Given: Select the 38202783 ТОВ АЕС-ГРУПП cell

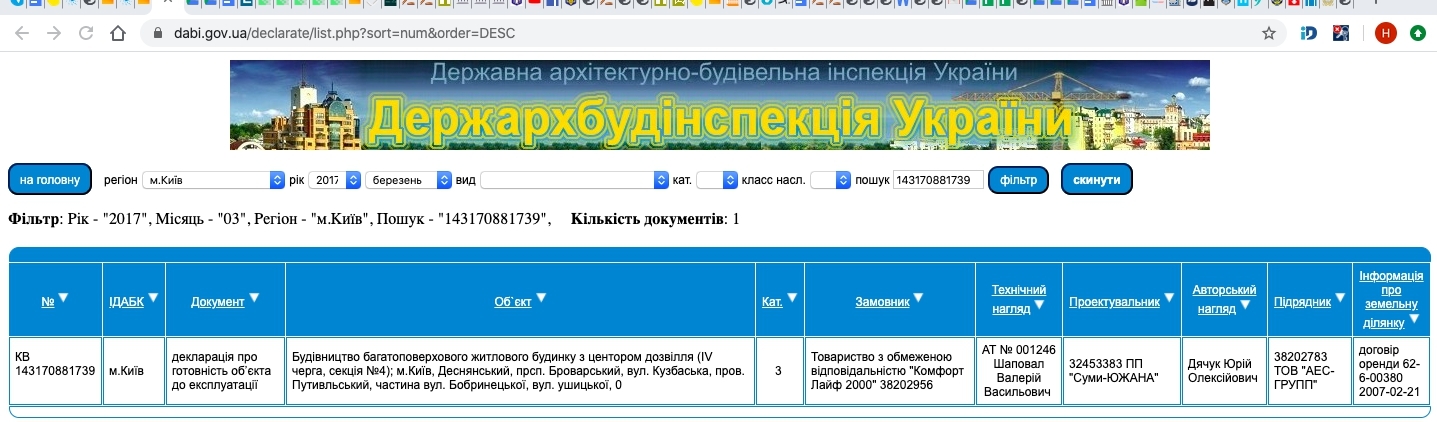Looking at the screenshot, I should tap(1309, 370).
